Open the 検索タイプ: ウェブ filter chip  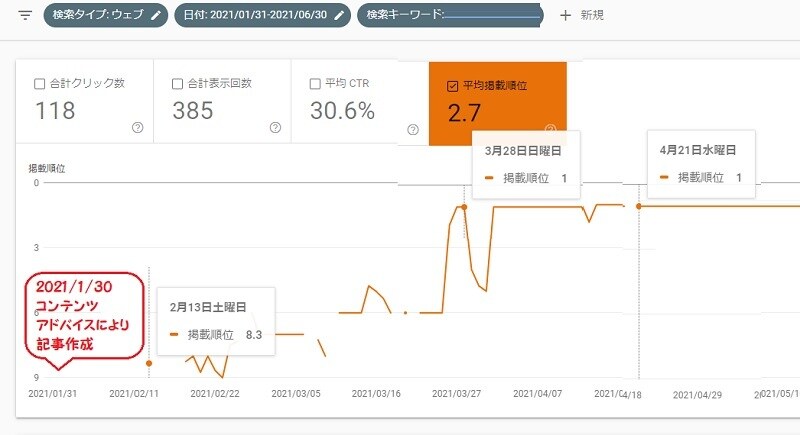click(106, 15)
